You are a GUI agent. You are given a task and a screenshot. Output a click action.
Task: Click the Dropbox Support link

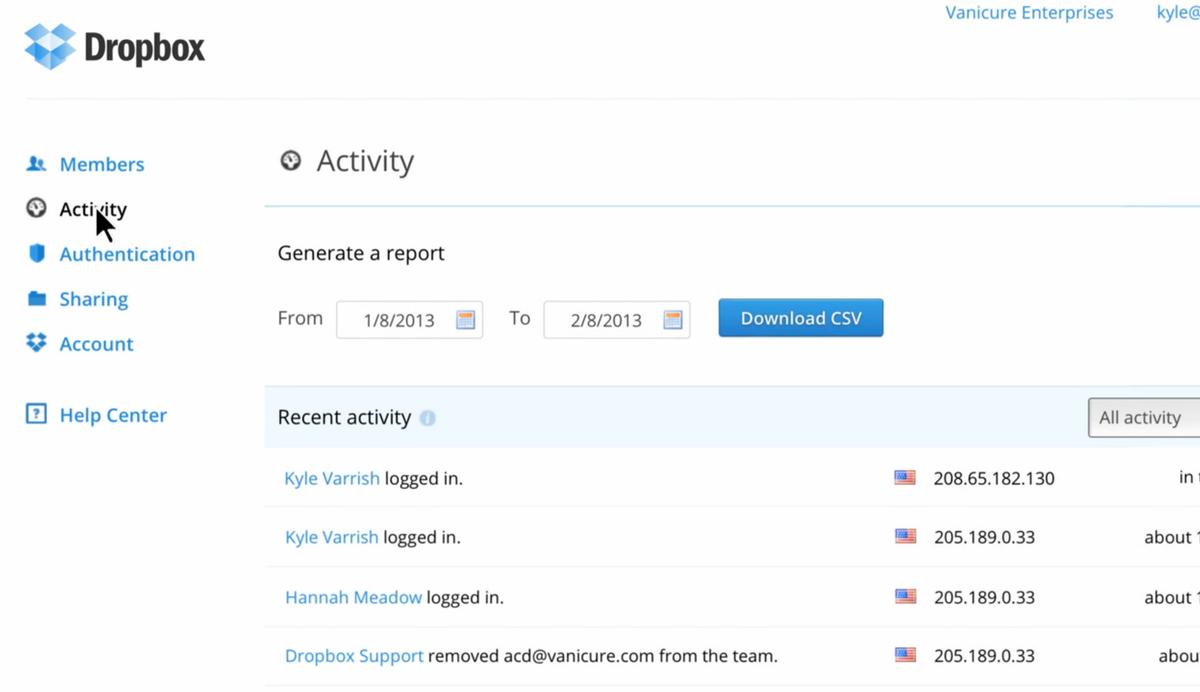pos(354,656)
